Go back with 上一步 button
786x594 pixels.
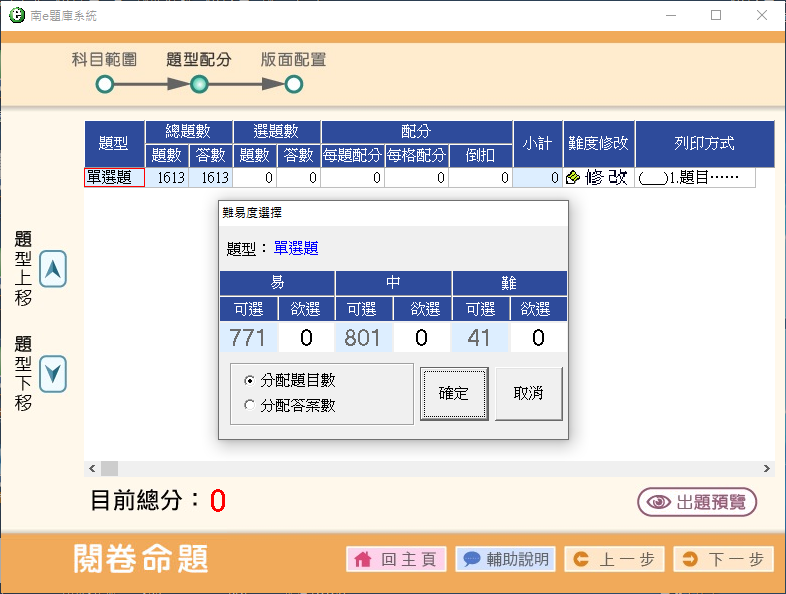click(x=614, y=559)
